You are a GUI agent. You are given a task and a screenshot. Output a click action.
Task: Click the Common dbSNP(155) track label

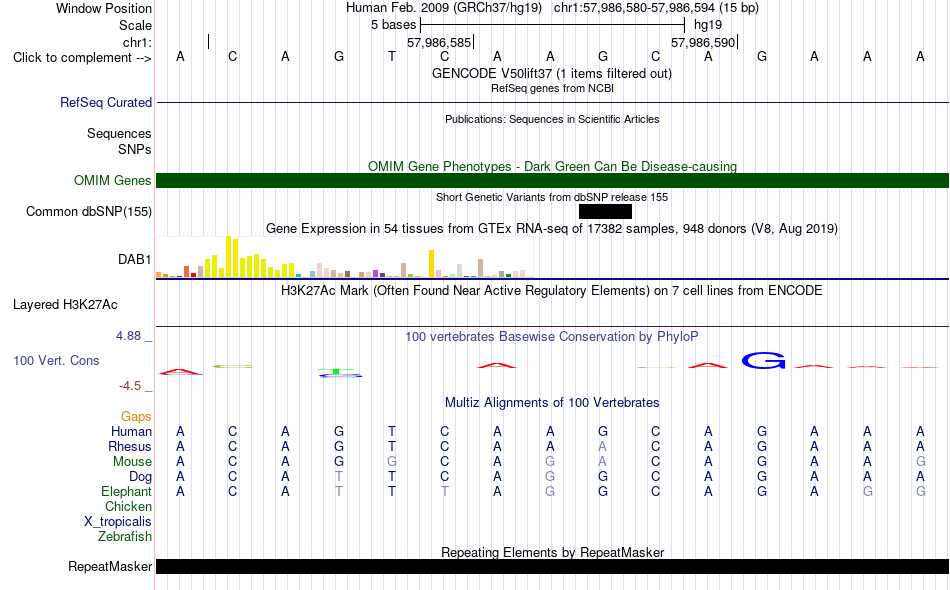[89, 211]
